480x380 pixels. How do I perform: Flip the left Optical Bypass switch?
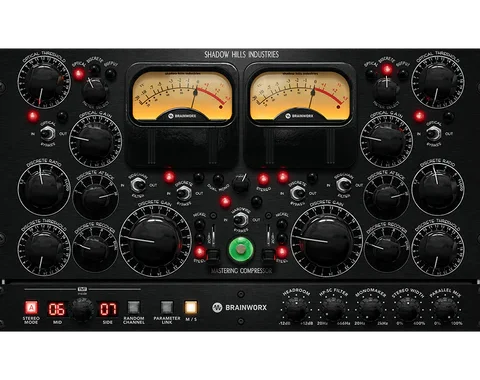[x=48, y=134]
